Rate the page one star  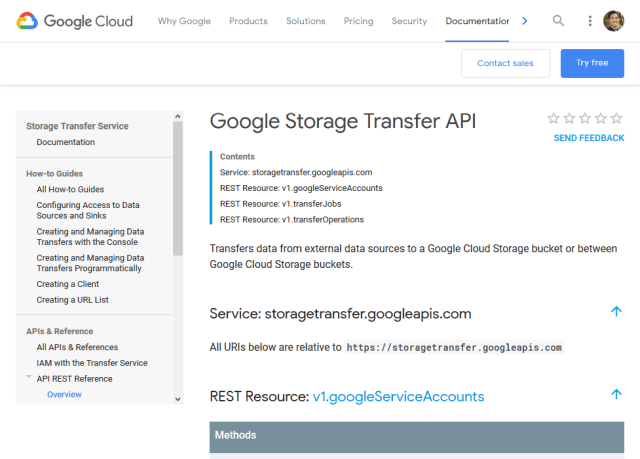pos(553,118)
